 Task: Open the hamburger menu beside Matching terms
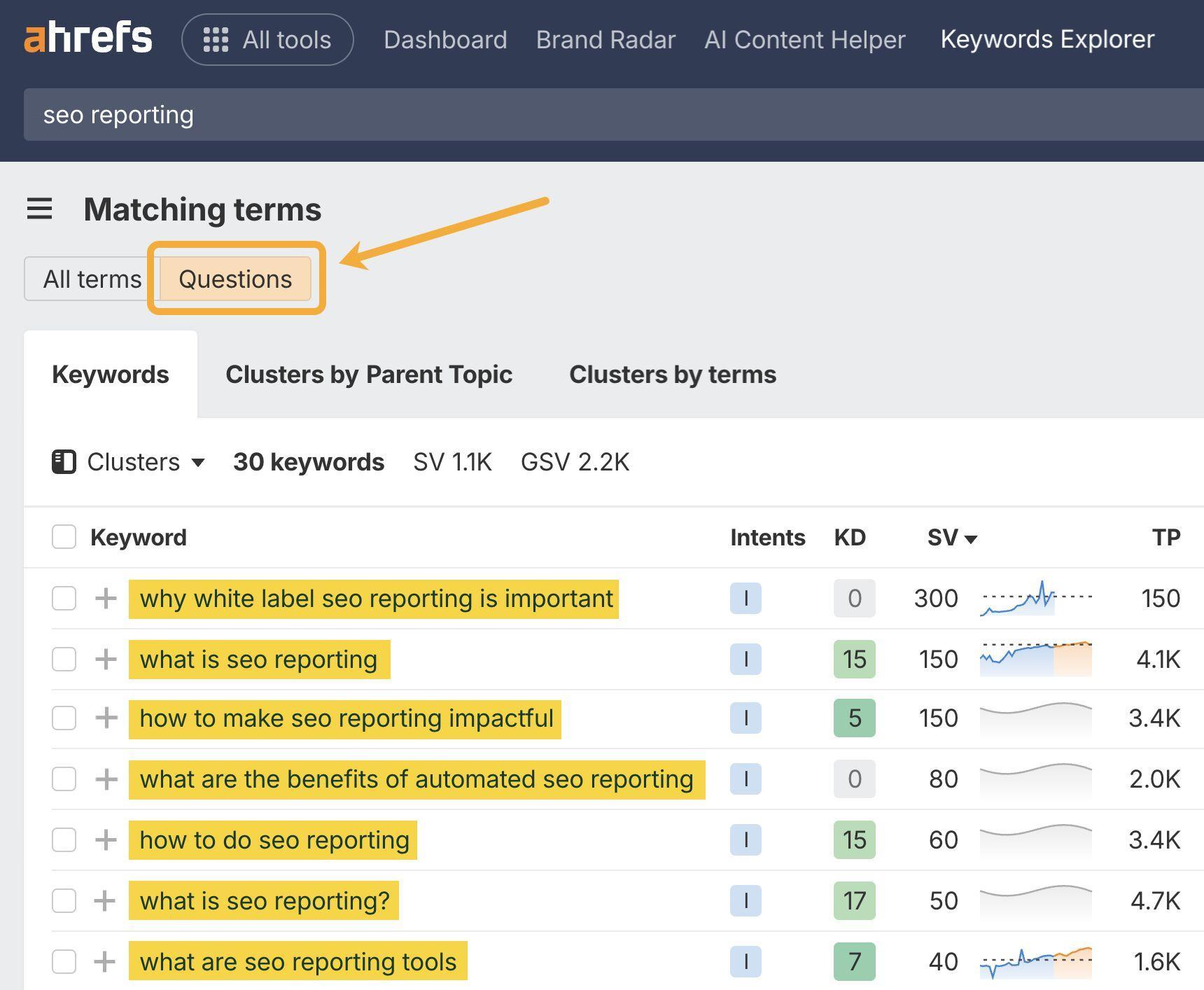pos(40,209)
